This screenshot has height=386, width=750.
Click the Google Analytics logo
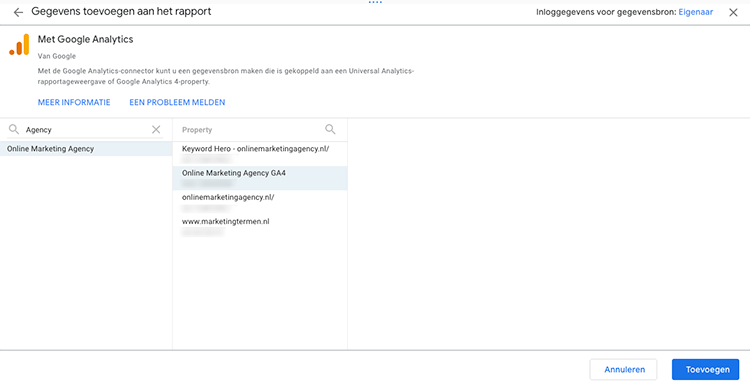click(20, 44)
